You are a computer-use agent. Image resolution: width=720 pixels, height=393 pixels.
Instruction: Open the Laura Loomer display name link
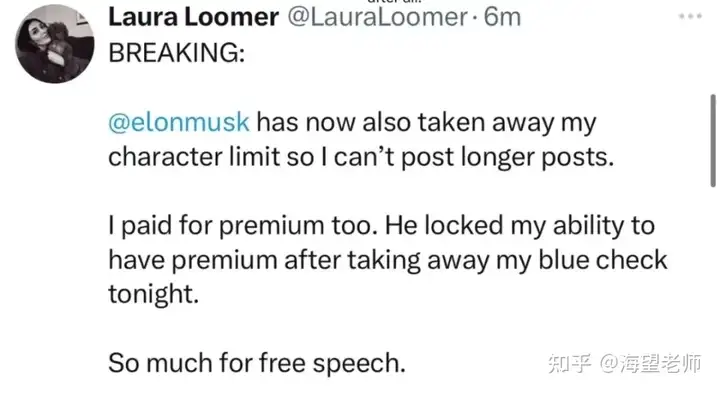(x=193, y=17)
